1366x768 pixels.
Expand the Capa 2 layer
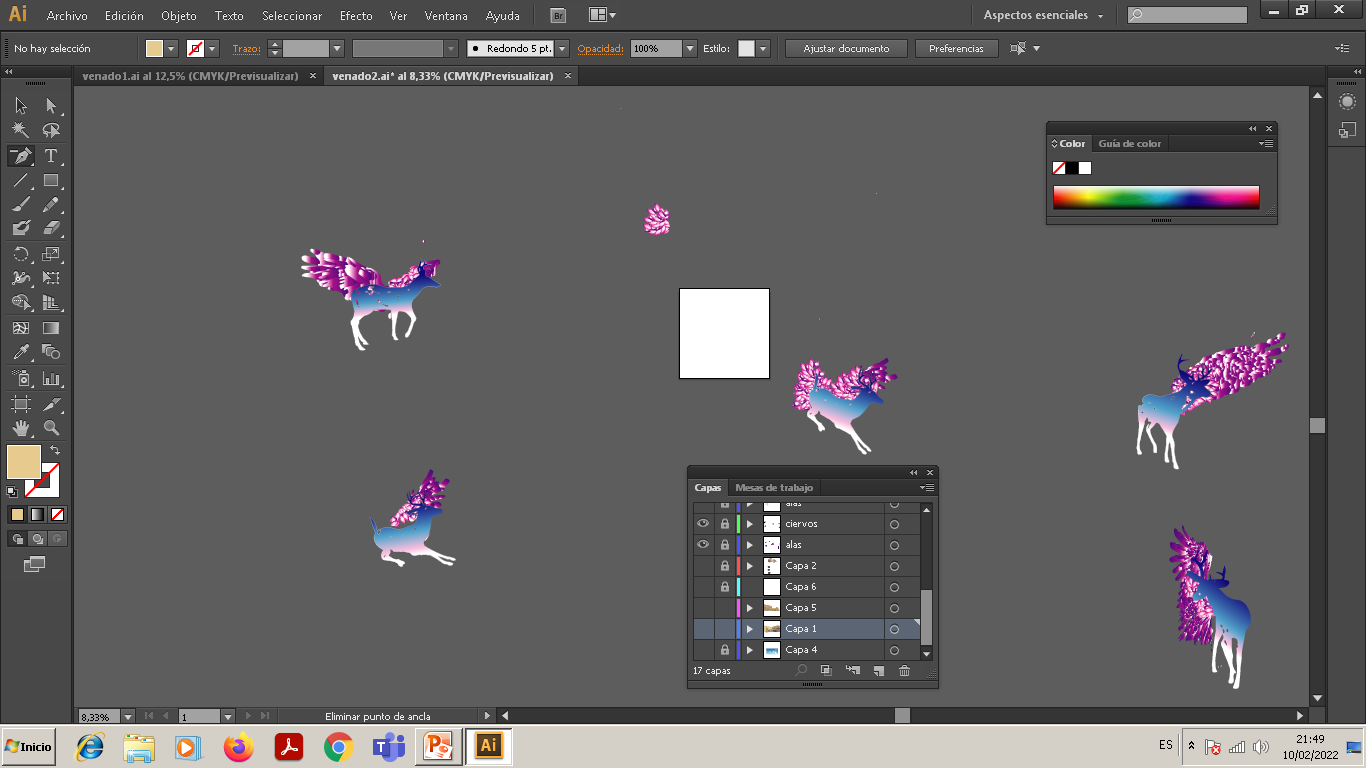pyautogui.click(x=749, y=566)
